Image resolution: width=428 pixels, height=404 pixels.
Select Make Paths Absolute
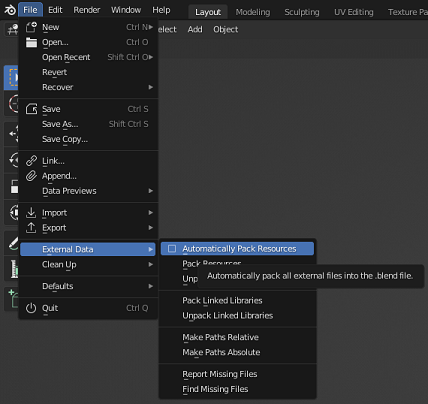[237, 352]
